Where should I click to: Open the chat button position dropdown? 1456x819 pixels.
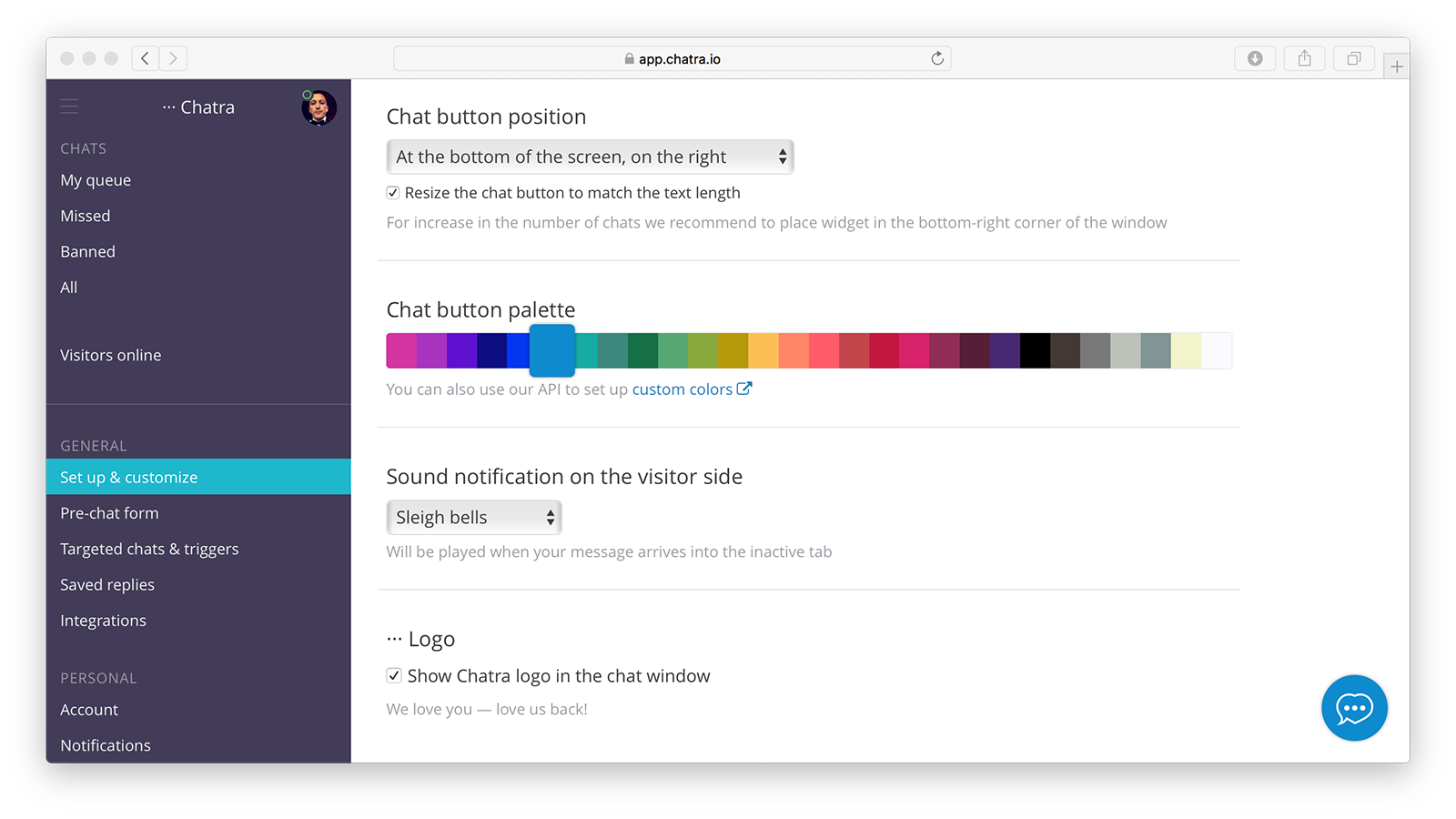coord(590,157)
